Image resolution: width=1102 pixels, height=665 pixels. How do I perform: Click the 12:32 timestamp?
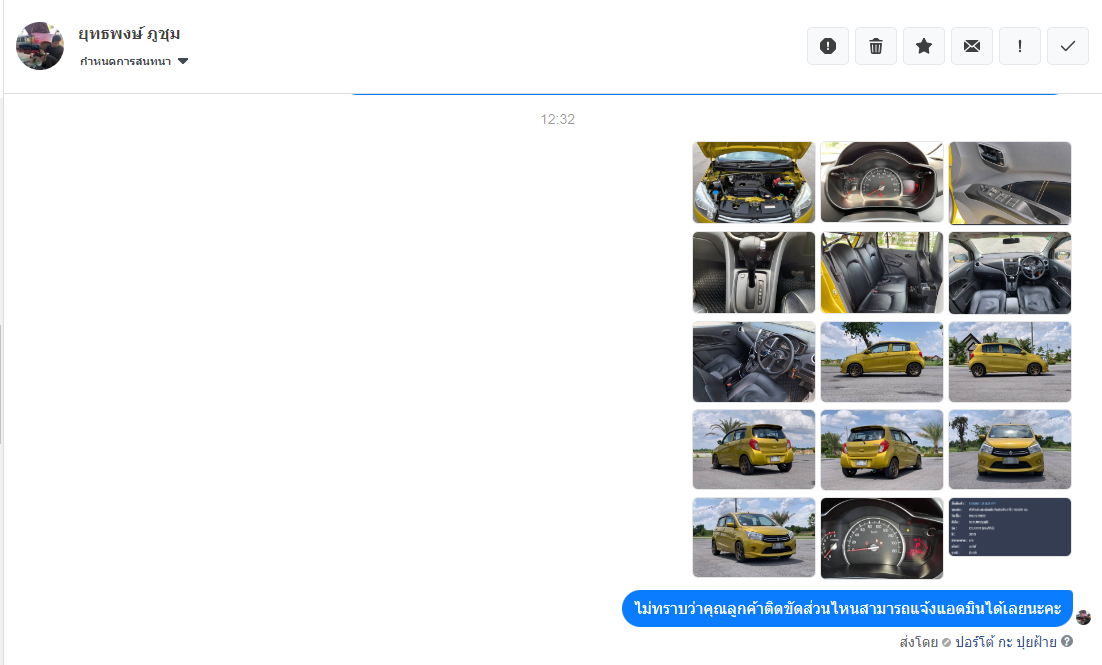(557, 120)
